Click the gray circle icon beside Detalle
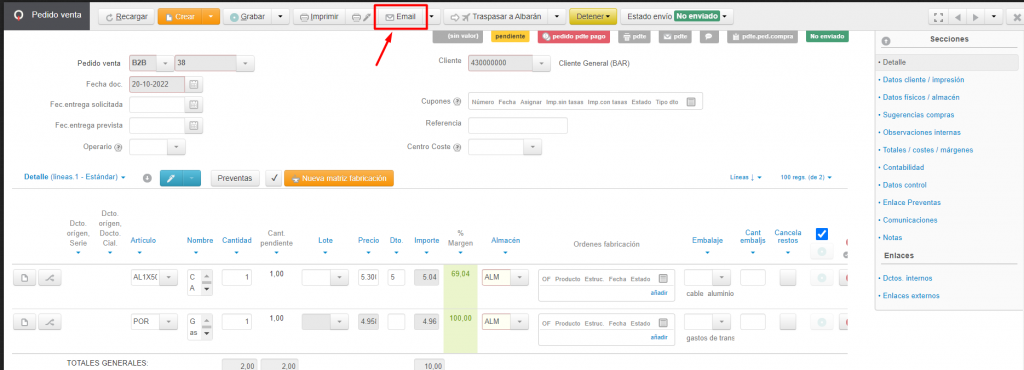1024x370 pixels. point(147,177)
